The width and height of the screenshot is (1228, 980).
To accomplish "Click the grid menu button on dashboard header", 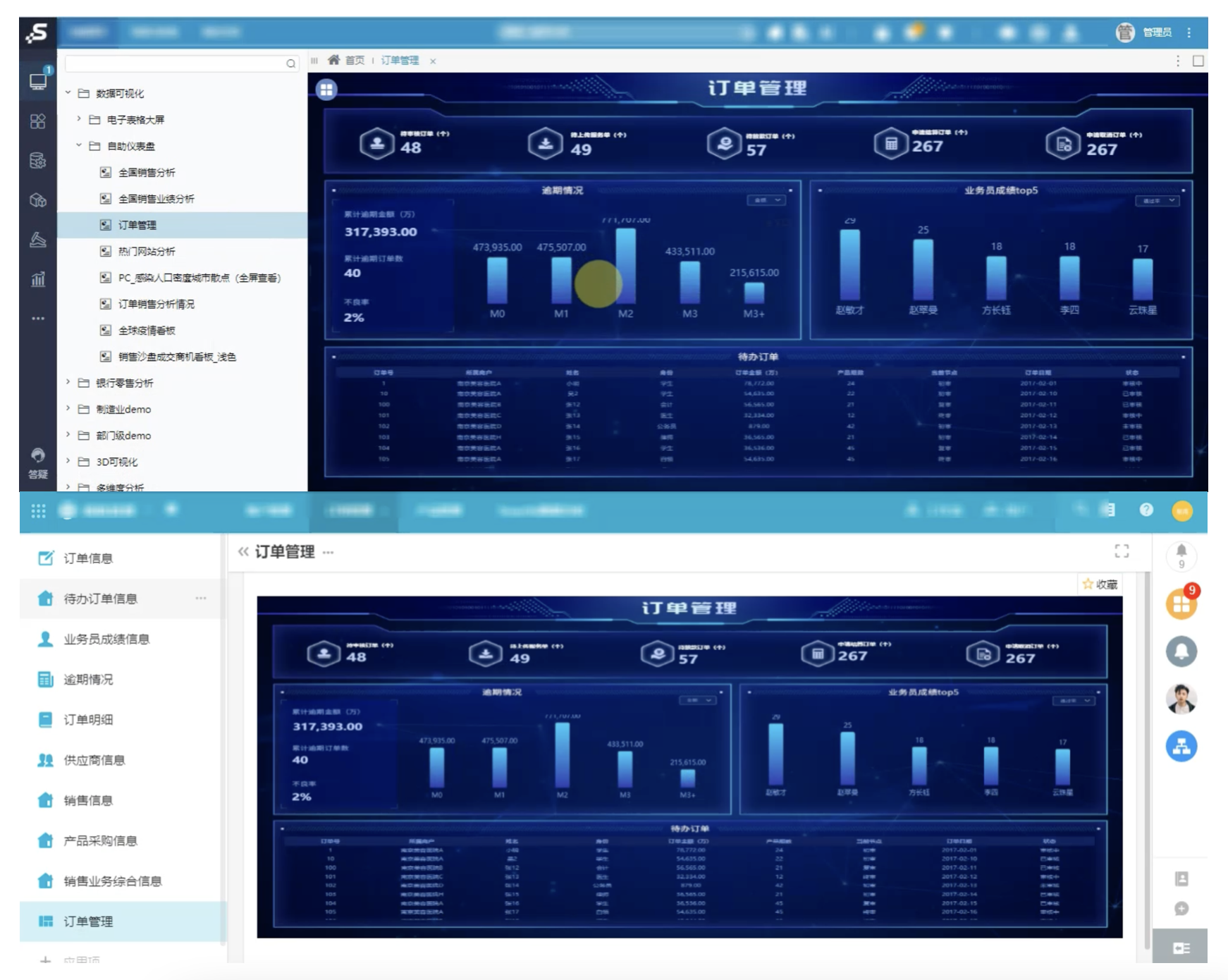I will click(x=326, y=90).
